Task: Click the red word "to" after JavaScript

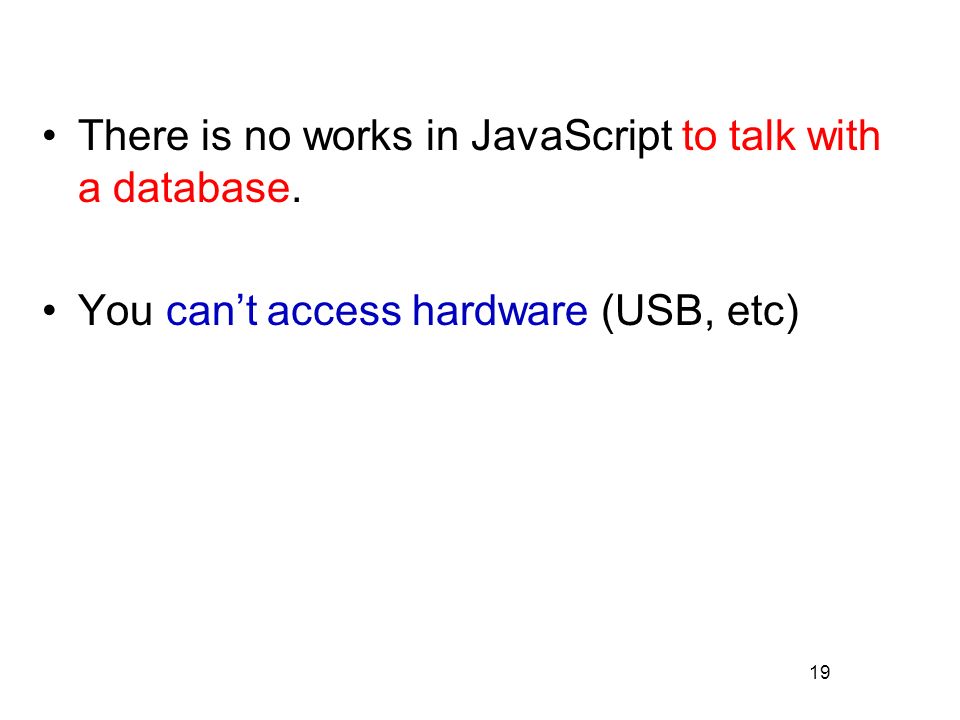Action: coord(700,136)
